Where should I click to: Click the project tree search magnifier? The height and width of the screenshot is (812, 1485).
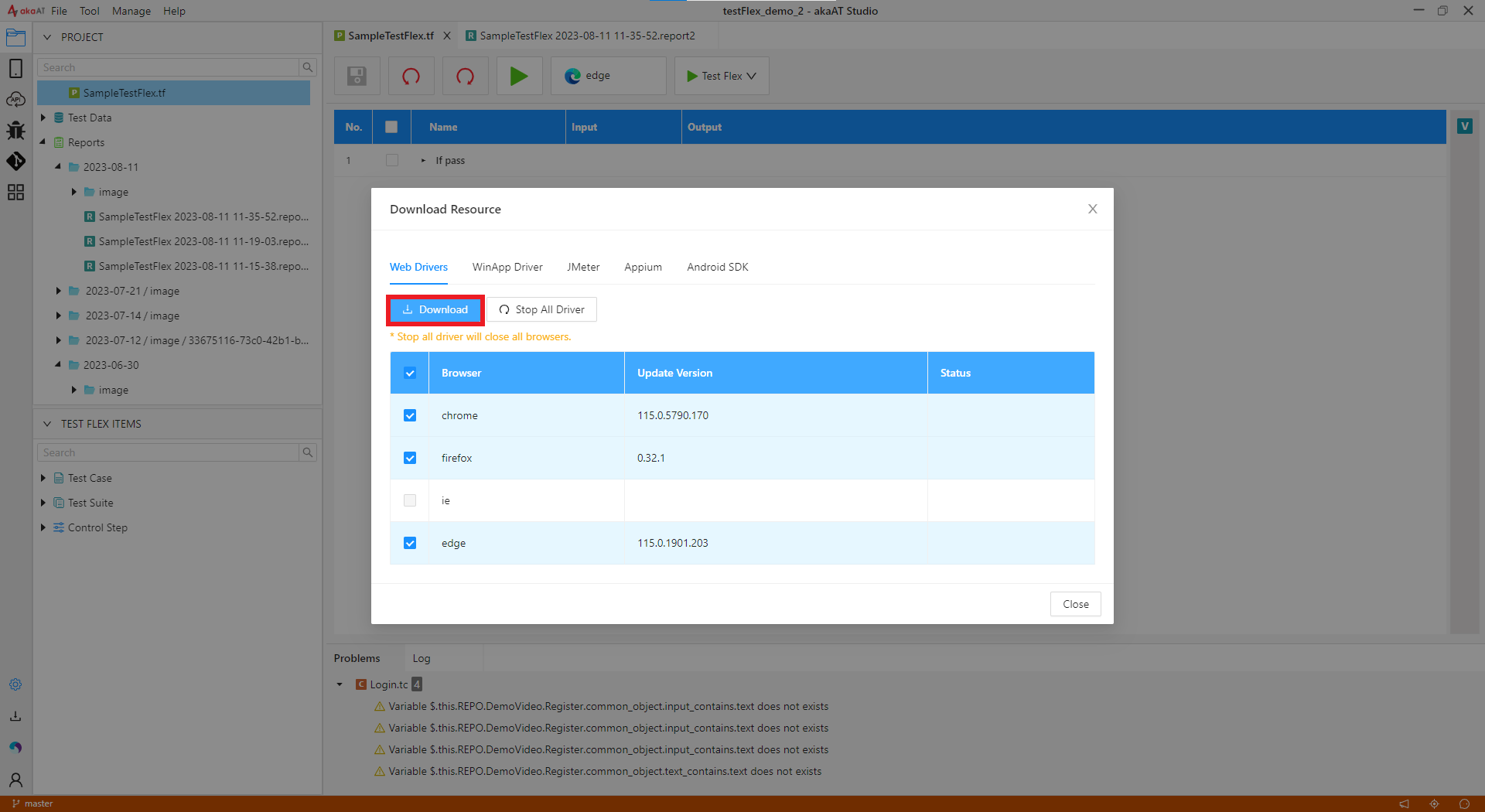[308, 67]
